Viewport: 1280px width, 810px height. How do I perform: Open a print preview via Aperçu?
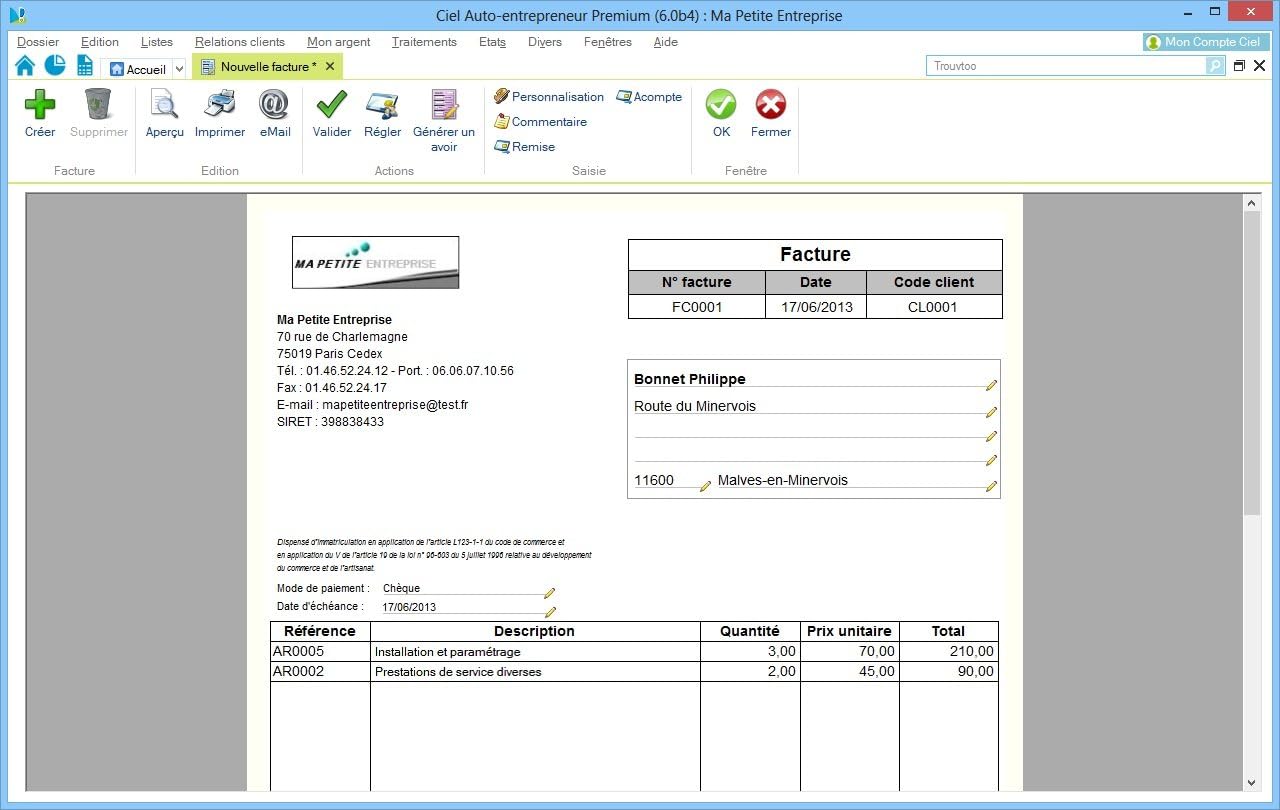pyautogui.click(x=164, y=112)
